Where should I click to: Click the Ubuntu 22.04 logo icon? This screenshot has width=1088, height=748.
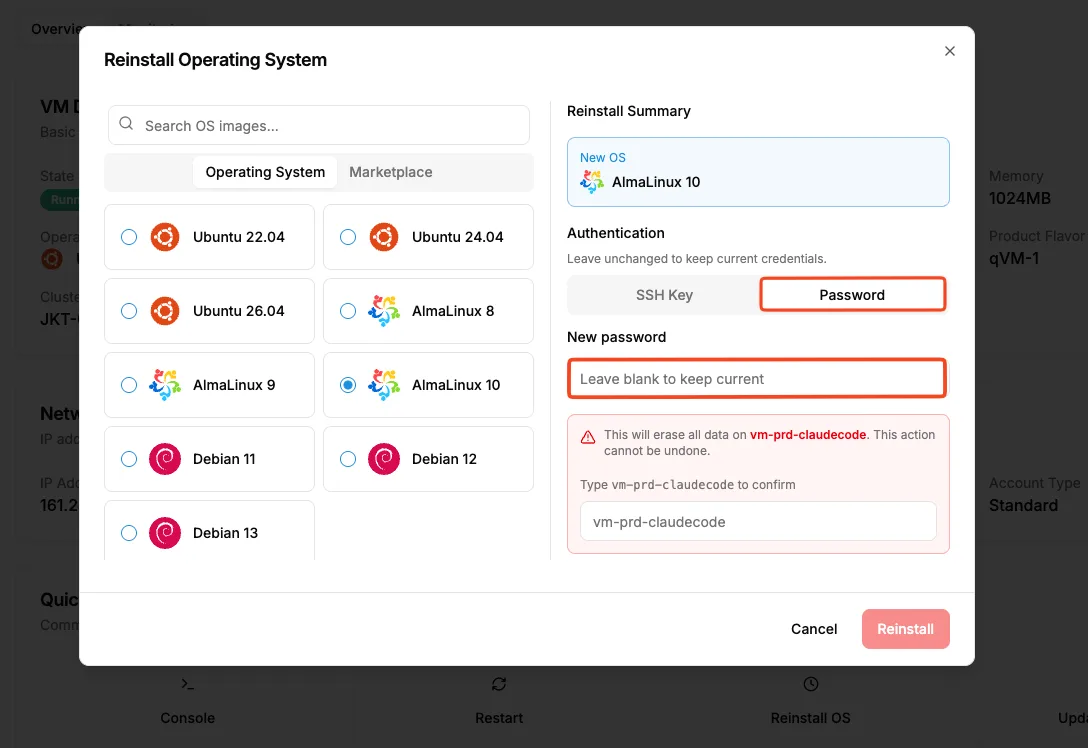tap(165, 237)
